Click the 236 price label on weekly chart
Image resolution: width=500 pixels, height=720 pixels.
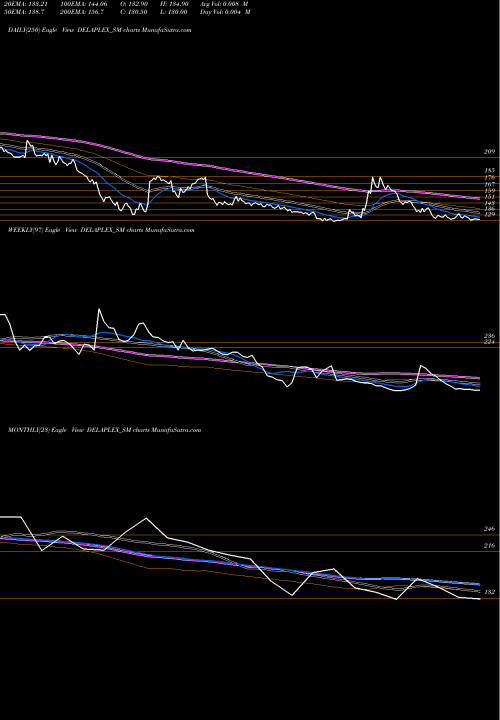click(489, 336)
